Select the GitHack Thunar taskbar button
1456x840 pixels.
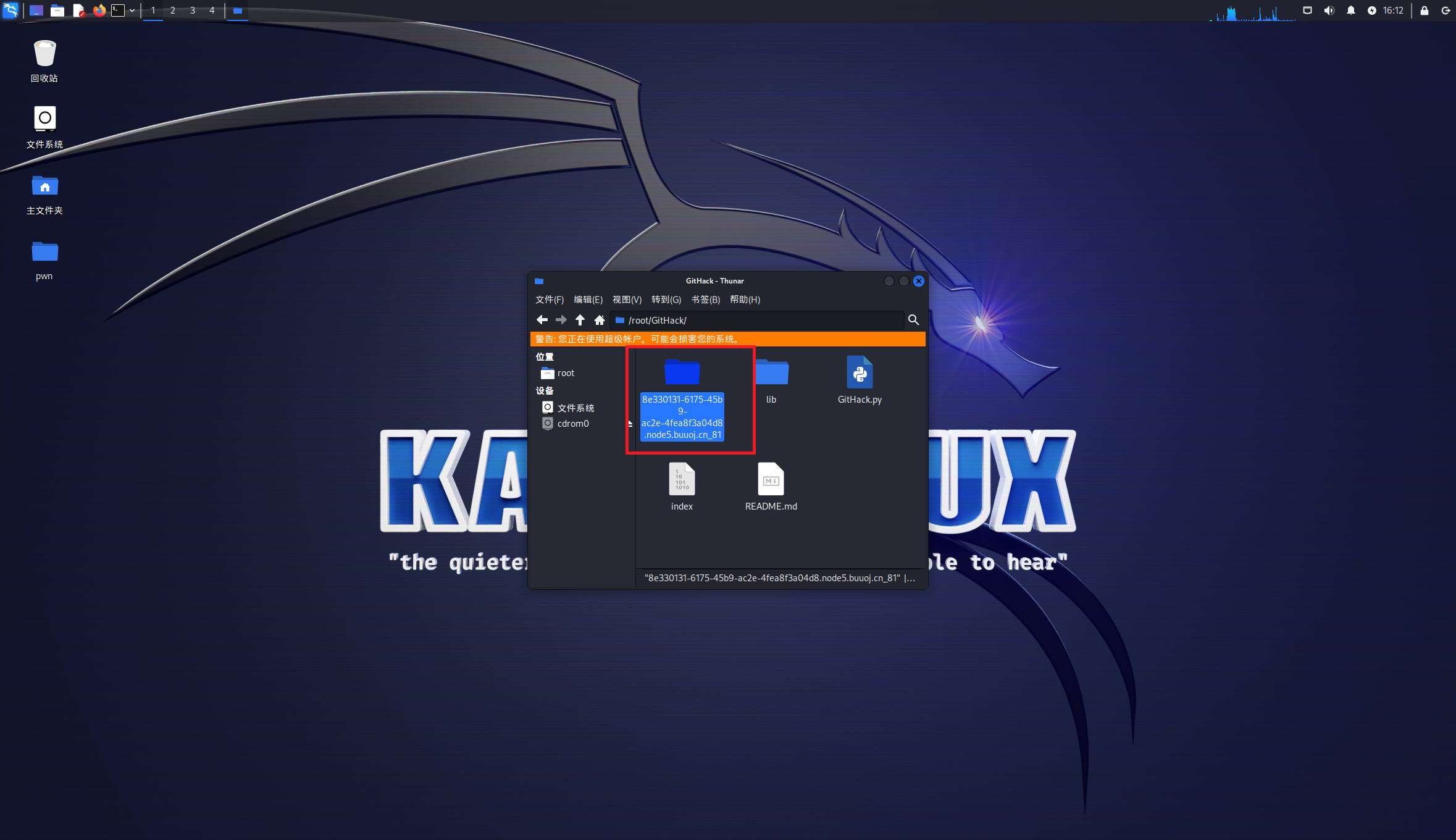click(237, 10)
